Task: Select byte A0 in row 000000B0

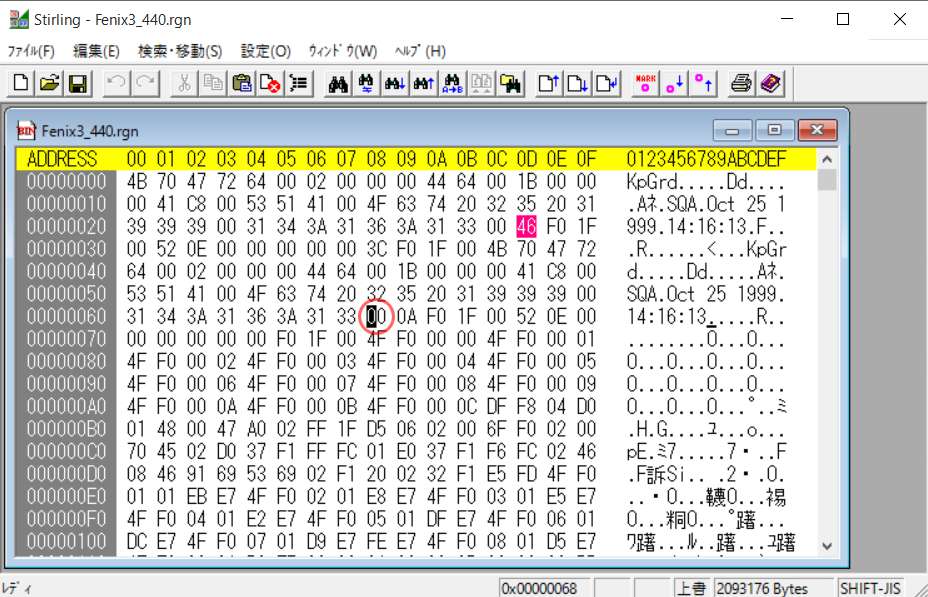Action: coord(256,429)
